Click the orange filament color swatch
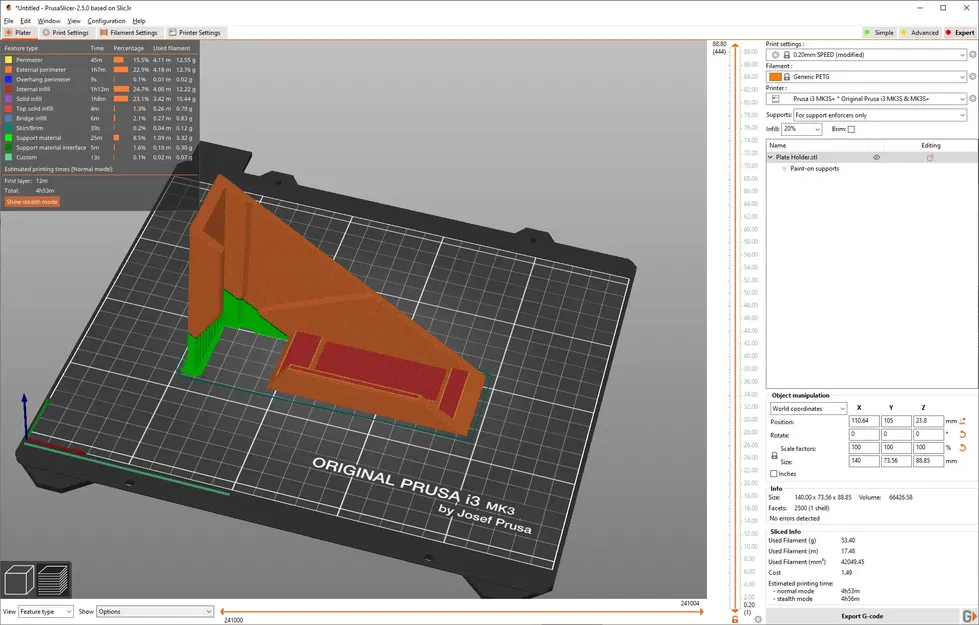This screenshot has width=979, height=625. 775,77
